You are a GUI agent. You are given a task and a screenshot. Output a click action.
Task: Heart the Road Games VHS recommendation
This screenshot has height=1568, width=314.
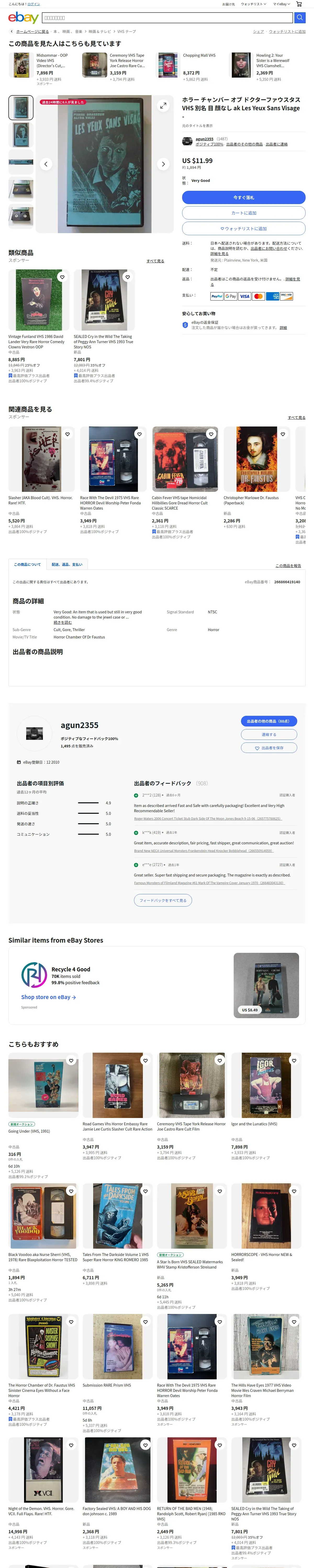145,1060
